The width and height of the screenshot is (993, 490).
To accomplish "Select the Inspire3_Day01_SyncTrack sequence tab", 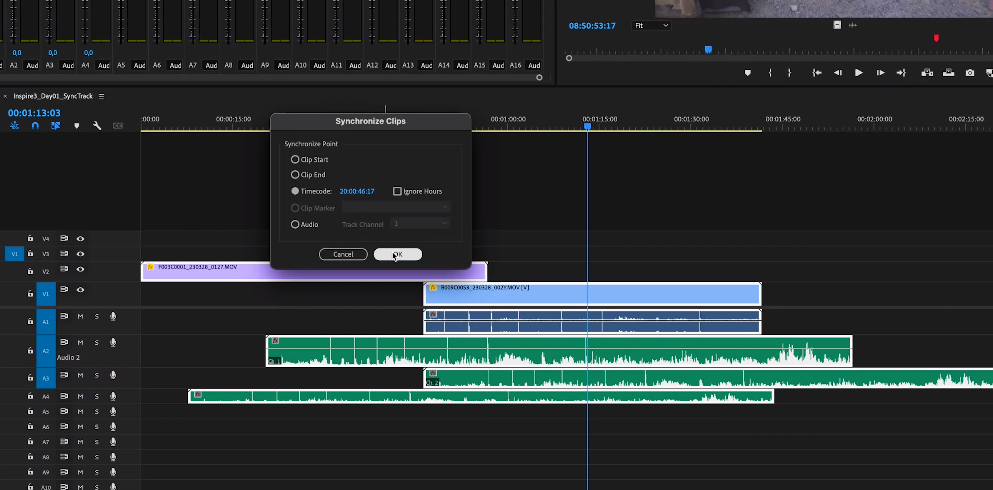I will (x=53, y=96).
